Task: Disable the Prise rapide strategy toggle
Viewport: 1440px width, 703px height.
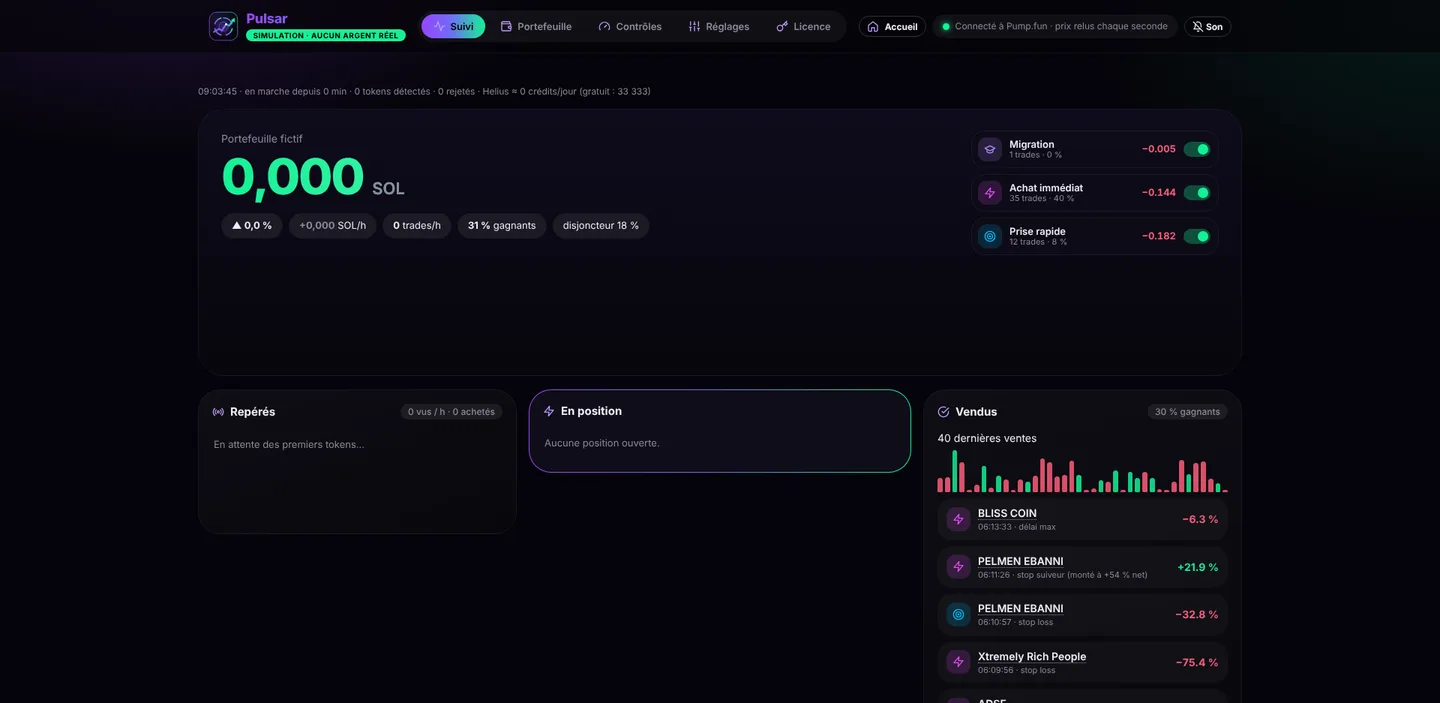Action: click(x=1197, y=236)
